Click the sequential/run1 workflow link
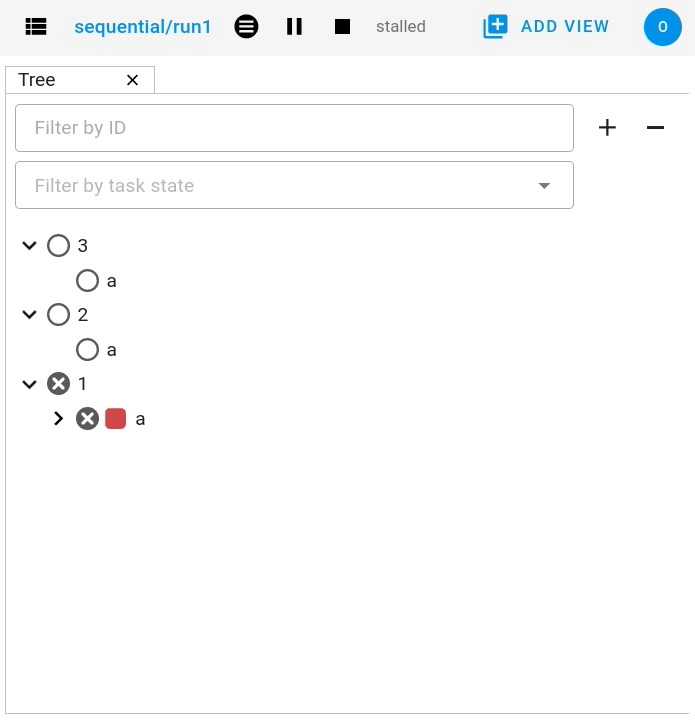Image resolution: width=695 pixels, height=721 pixels. [x=143, y=27]
